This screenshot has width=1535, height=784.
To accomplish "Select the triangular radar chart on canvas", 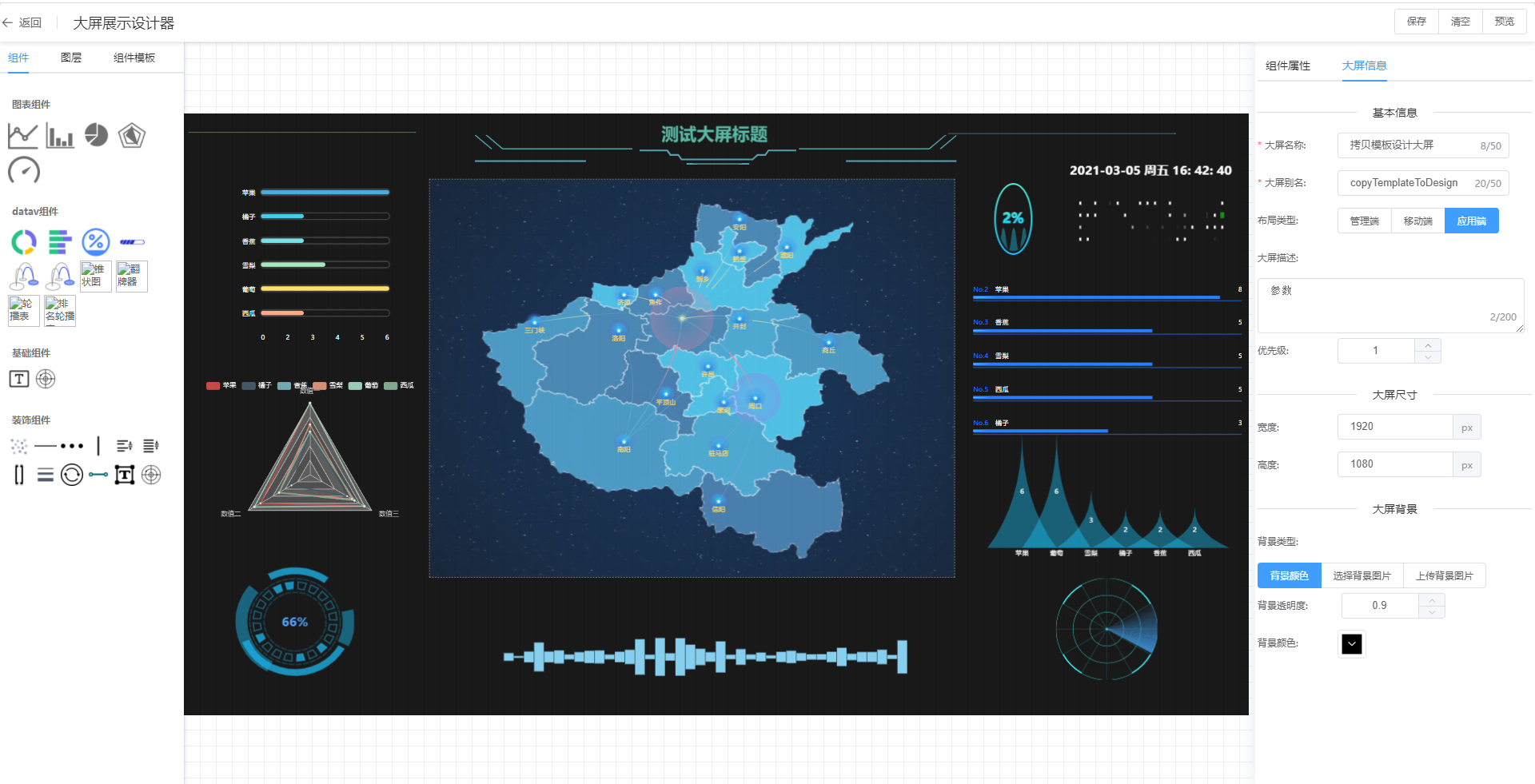I will [310, 457].
